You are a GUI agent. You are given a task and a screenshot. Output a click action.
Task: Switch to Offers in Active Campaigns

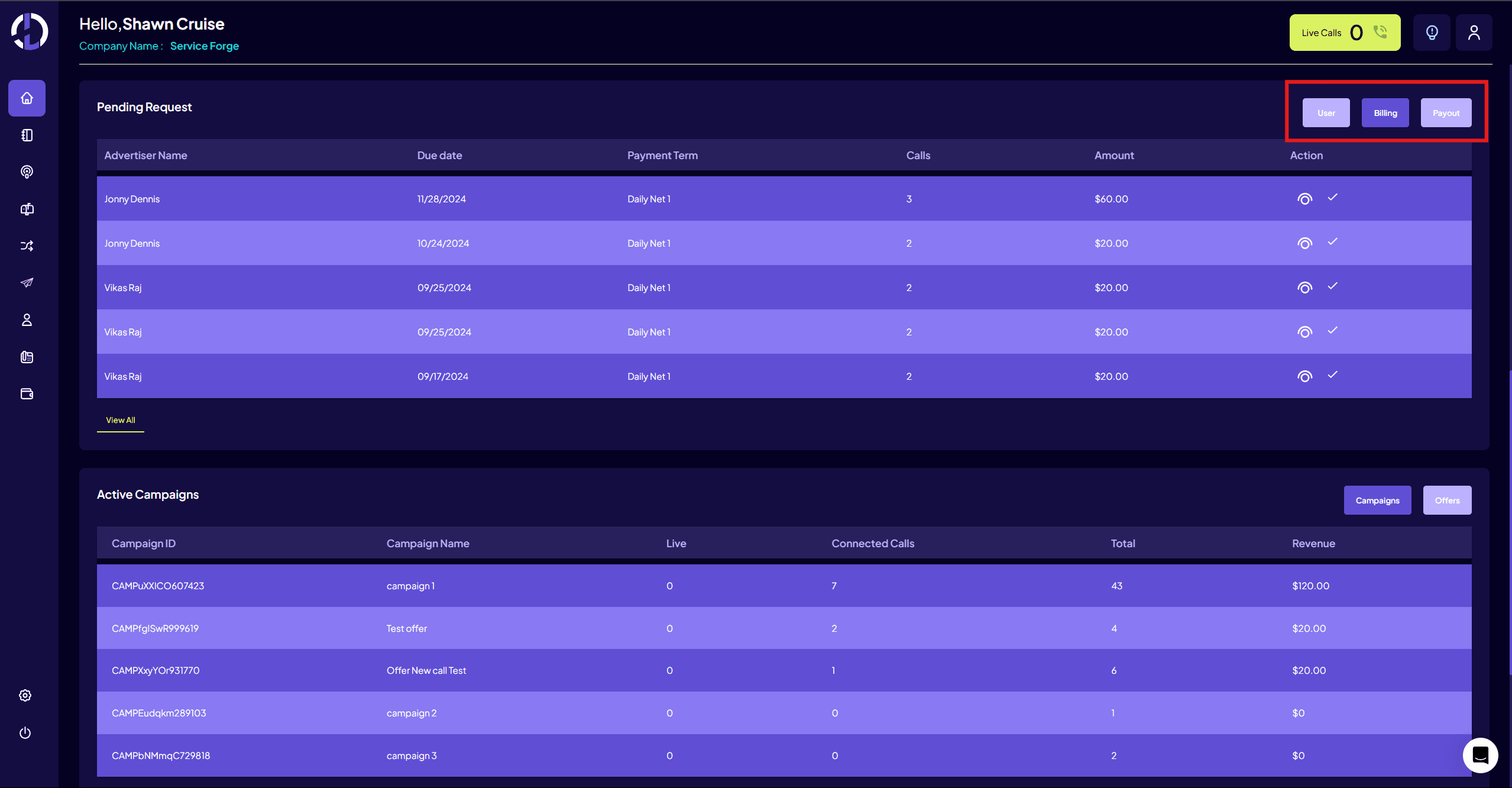tap(1447, 500)
